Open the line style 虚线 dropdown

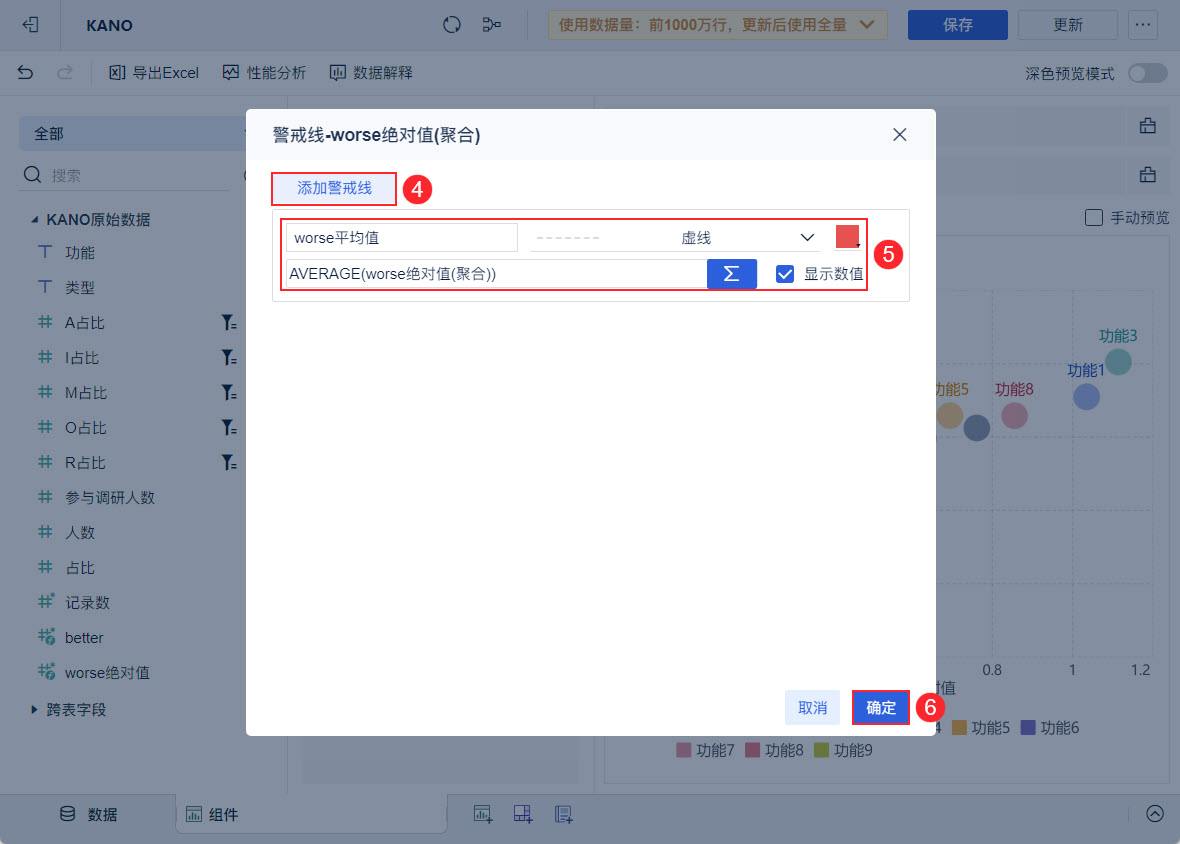[x=675, y=238]
